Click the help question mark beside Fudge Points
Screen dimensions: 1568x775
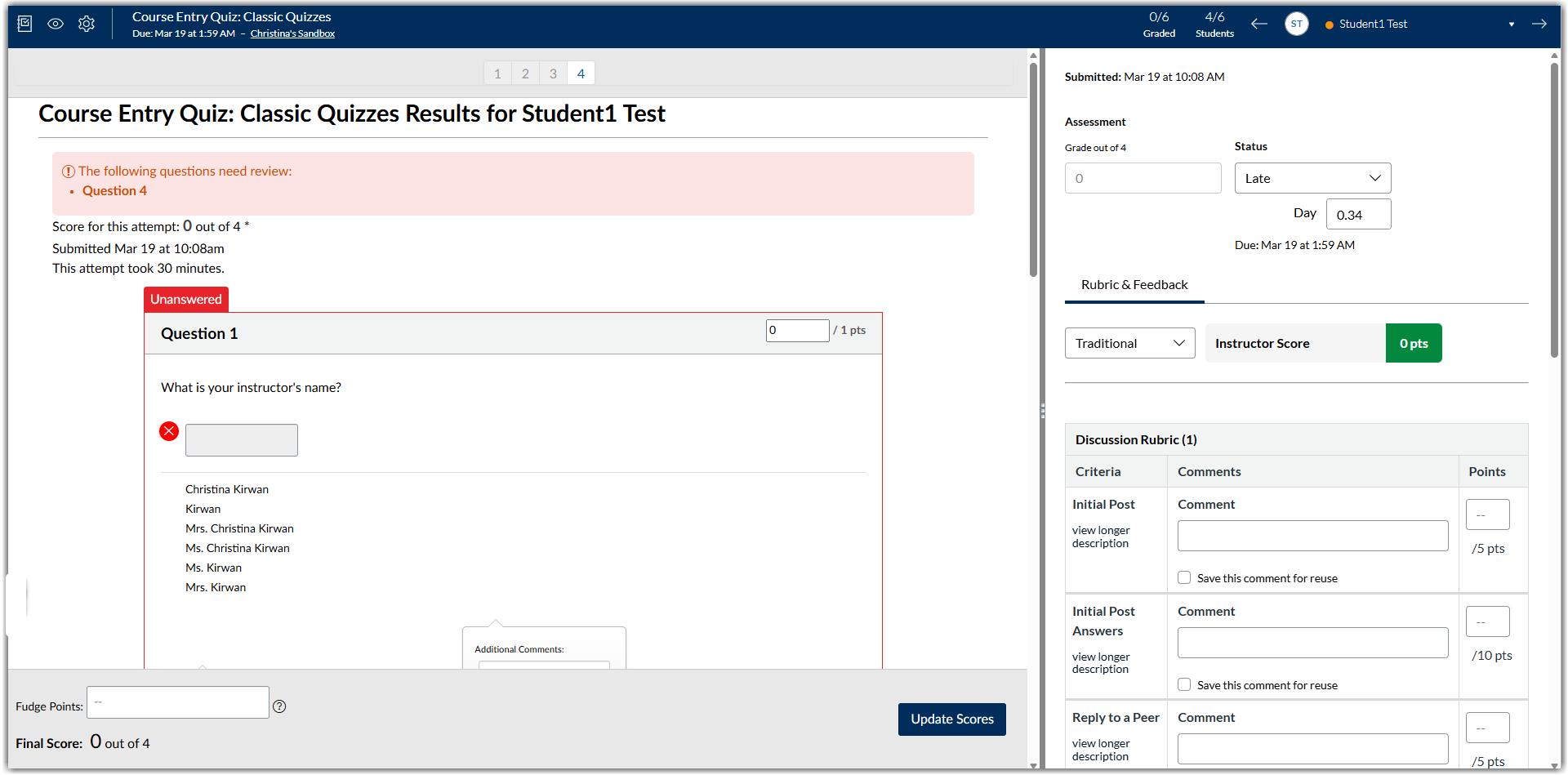(x=279, y=706)
